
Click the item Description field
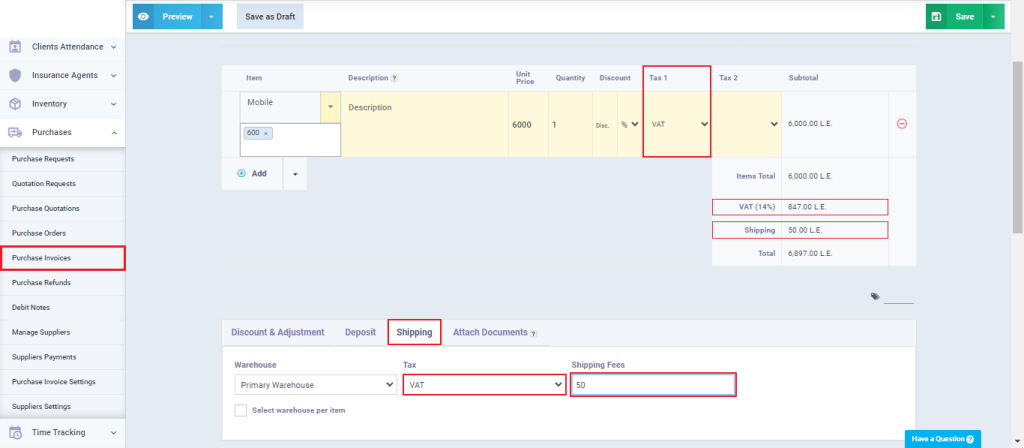click(424, 124)
